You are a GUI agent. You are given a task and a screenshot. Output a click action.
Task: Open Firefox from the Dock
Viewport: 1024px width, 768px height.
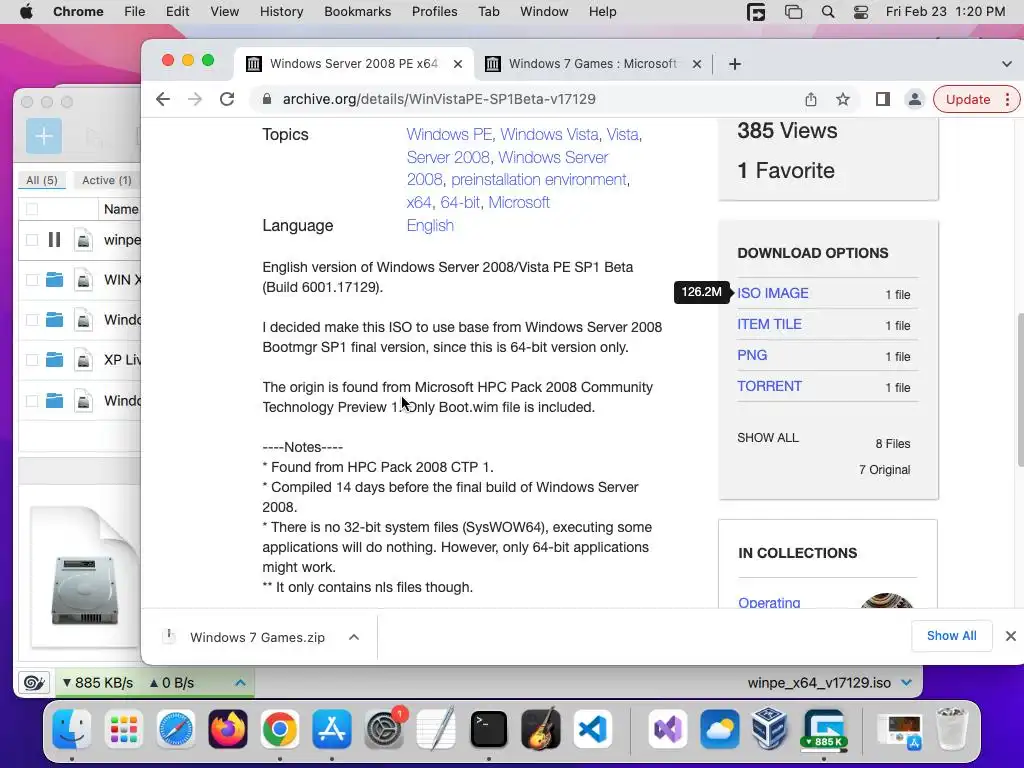pyautogui.click(x=228, y=729)
